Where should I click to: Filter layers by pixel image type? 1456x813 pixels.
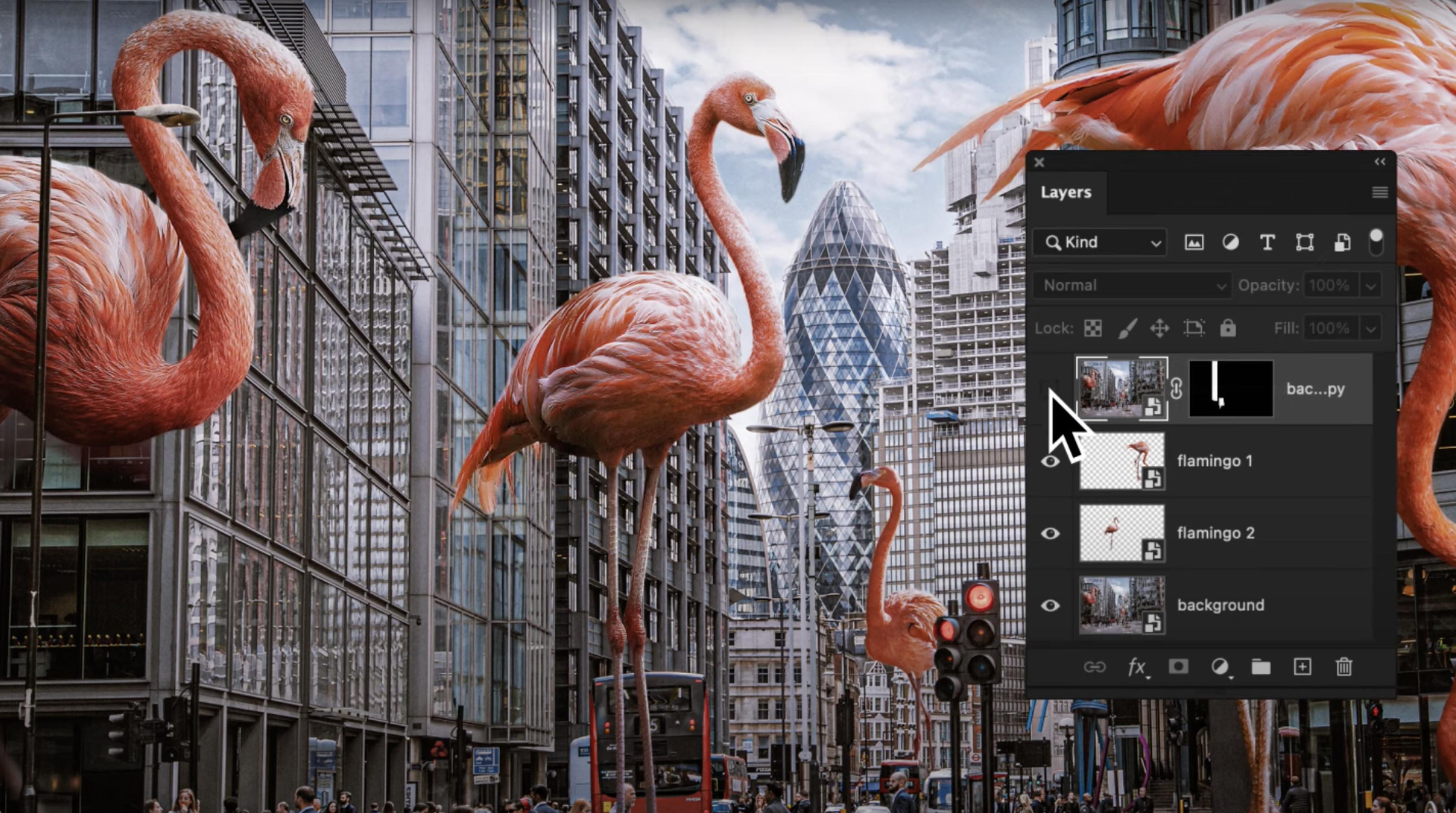pyautogui.click(x=1194, y=242)
